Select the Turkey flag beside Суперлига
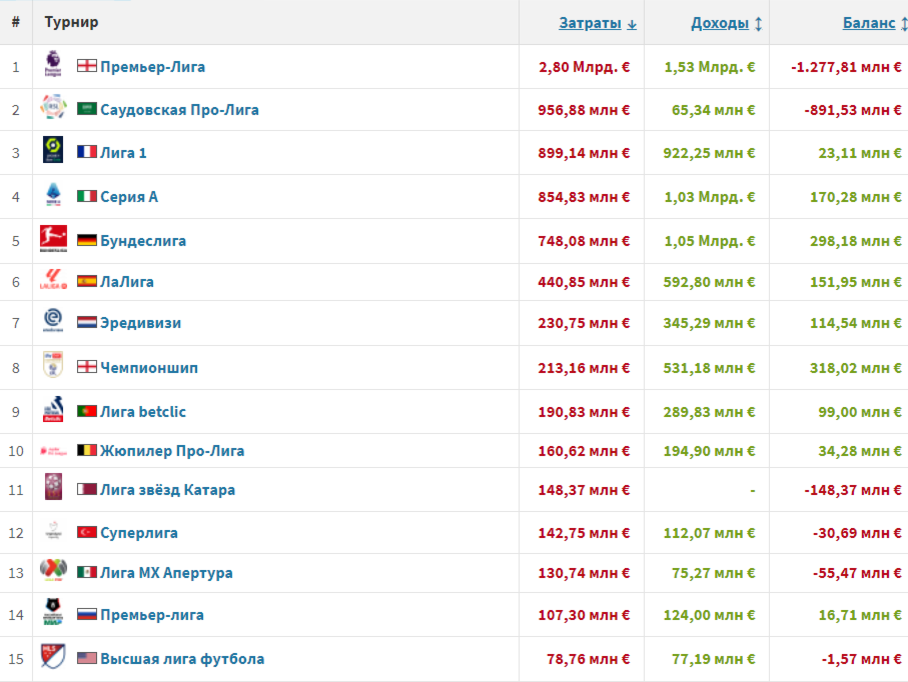The image size is (908, 682). [x=87, y=531]
